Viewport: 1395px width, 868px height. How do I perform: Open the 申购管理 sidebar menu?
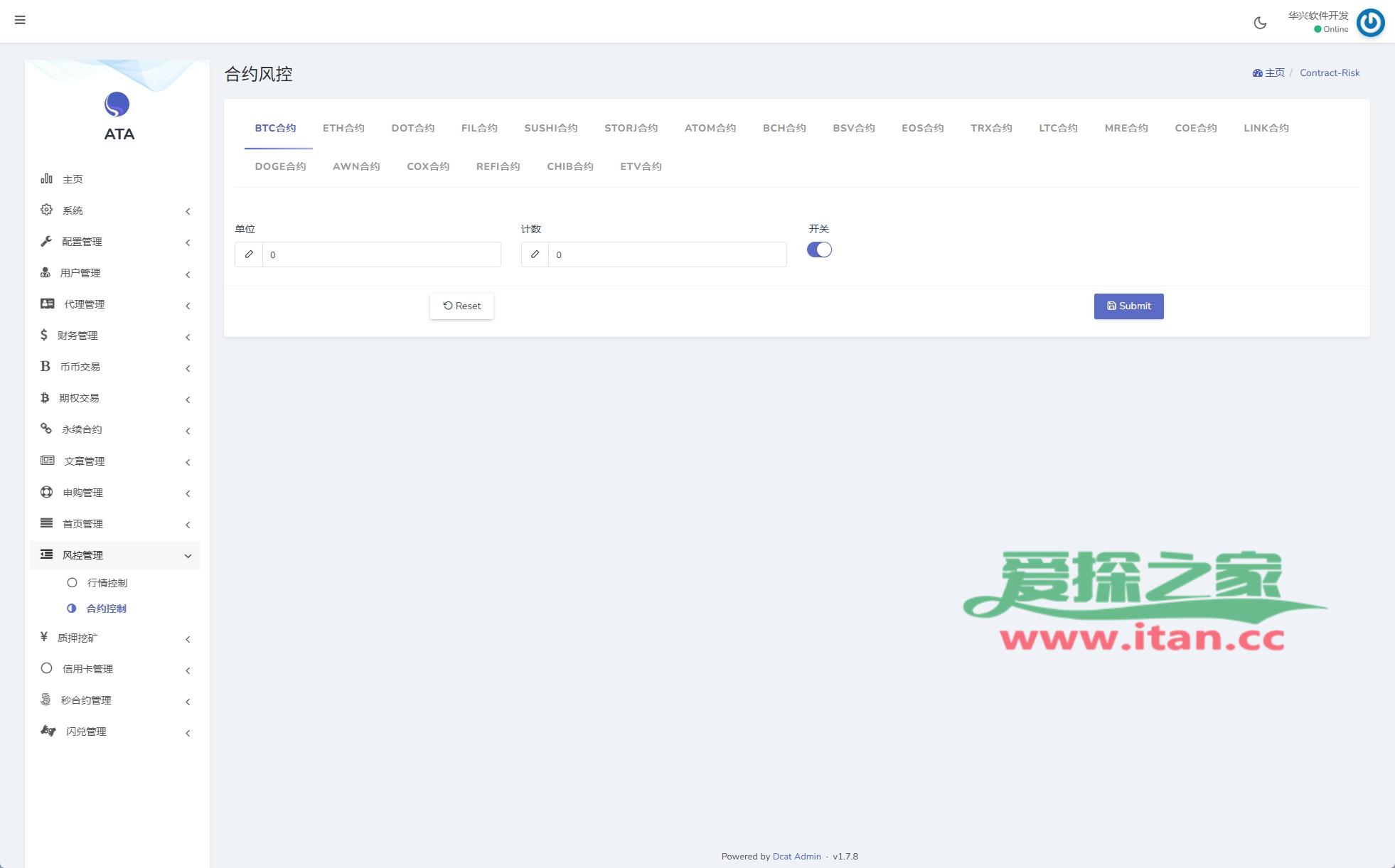click(x=114, y=493)
